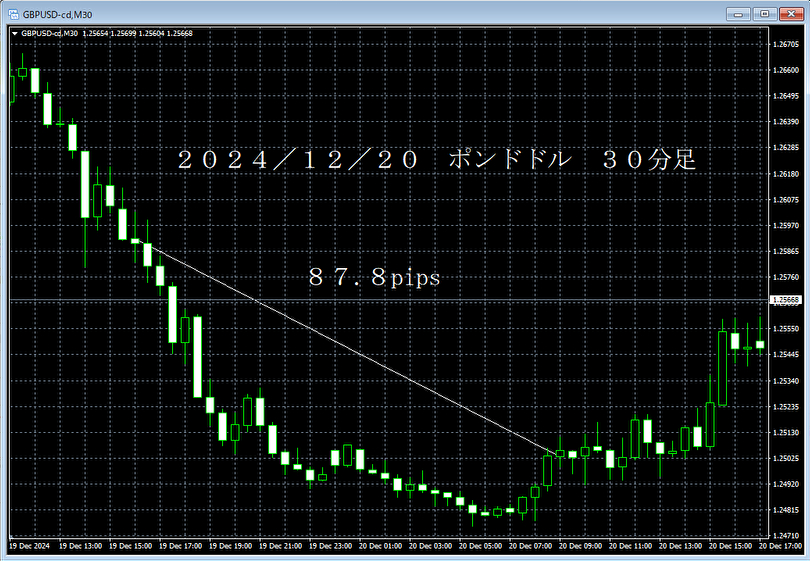810x561 pixels.
Task: Minimize the GBPUSD-cd,M30 chart window
Action: pos(738,14)
